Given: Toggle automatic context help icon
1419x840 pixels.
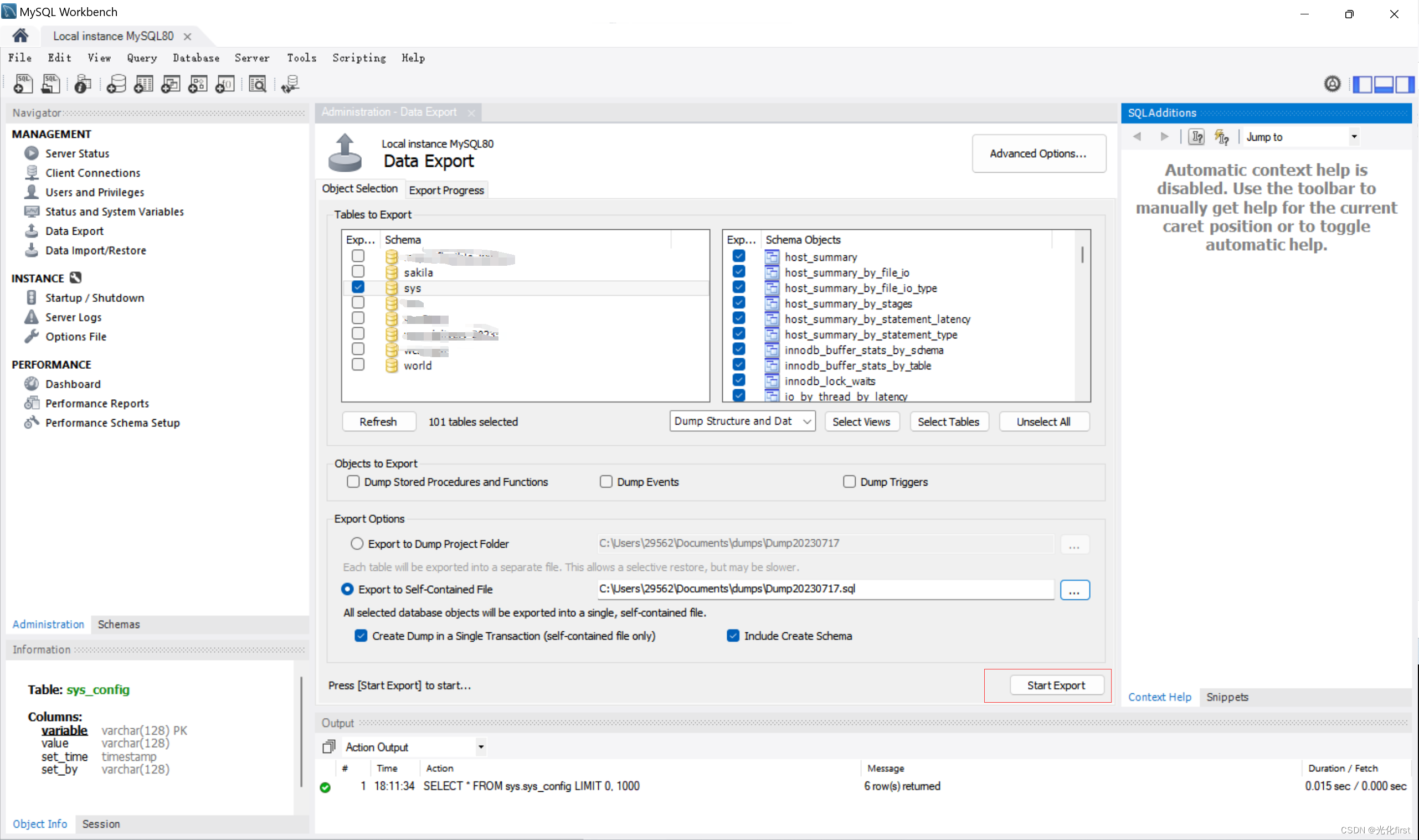Looking at the screenshot, I should tap(1222, 137).
